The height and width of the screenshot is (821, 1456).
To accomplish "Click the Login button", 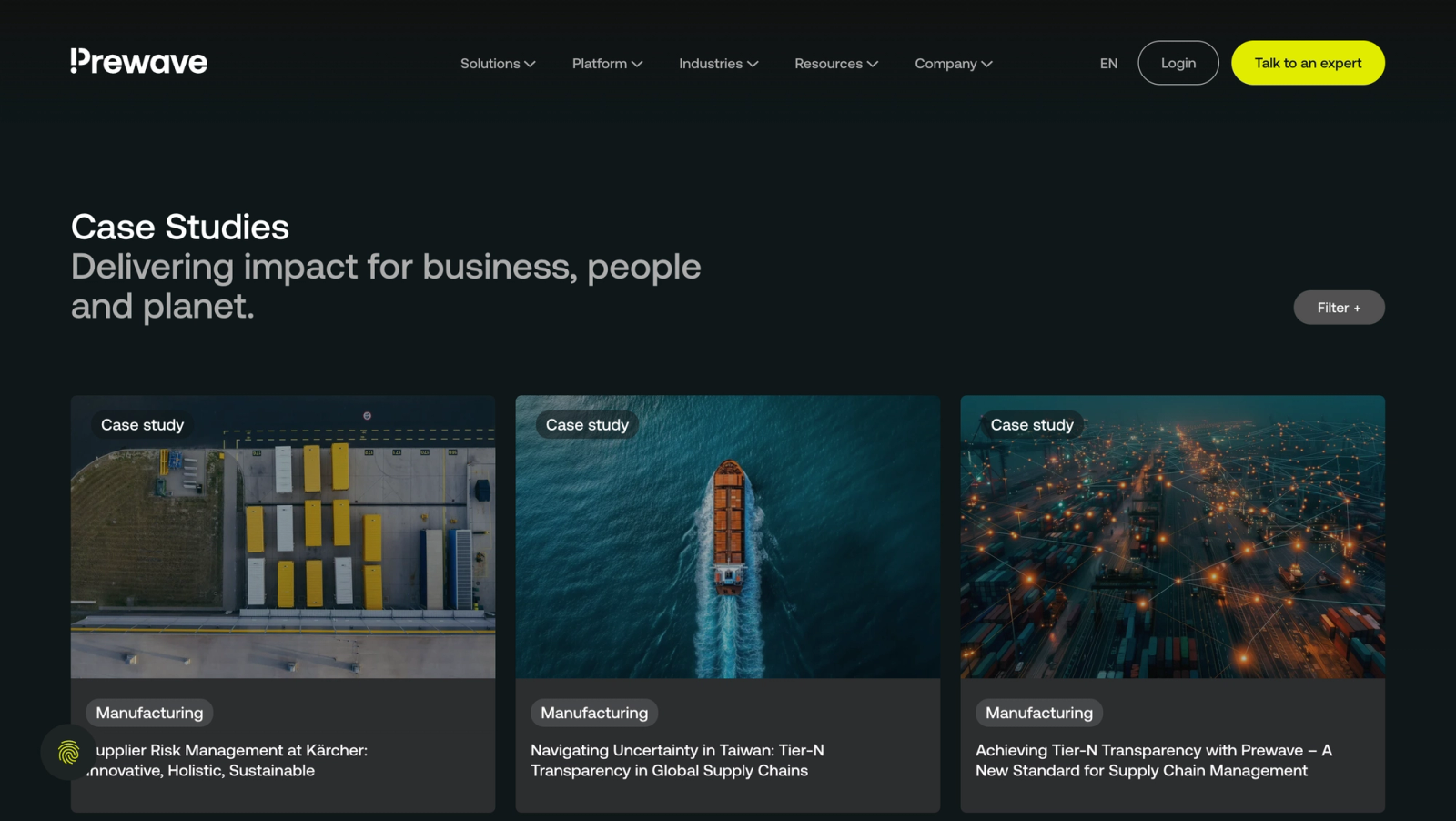I will 1178,63.
